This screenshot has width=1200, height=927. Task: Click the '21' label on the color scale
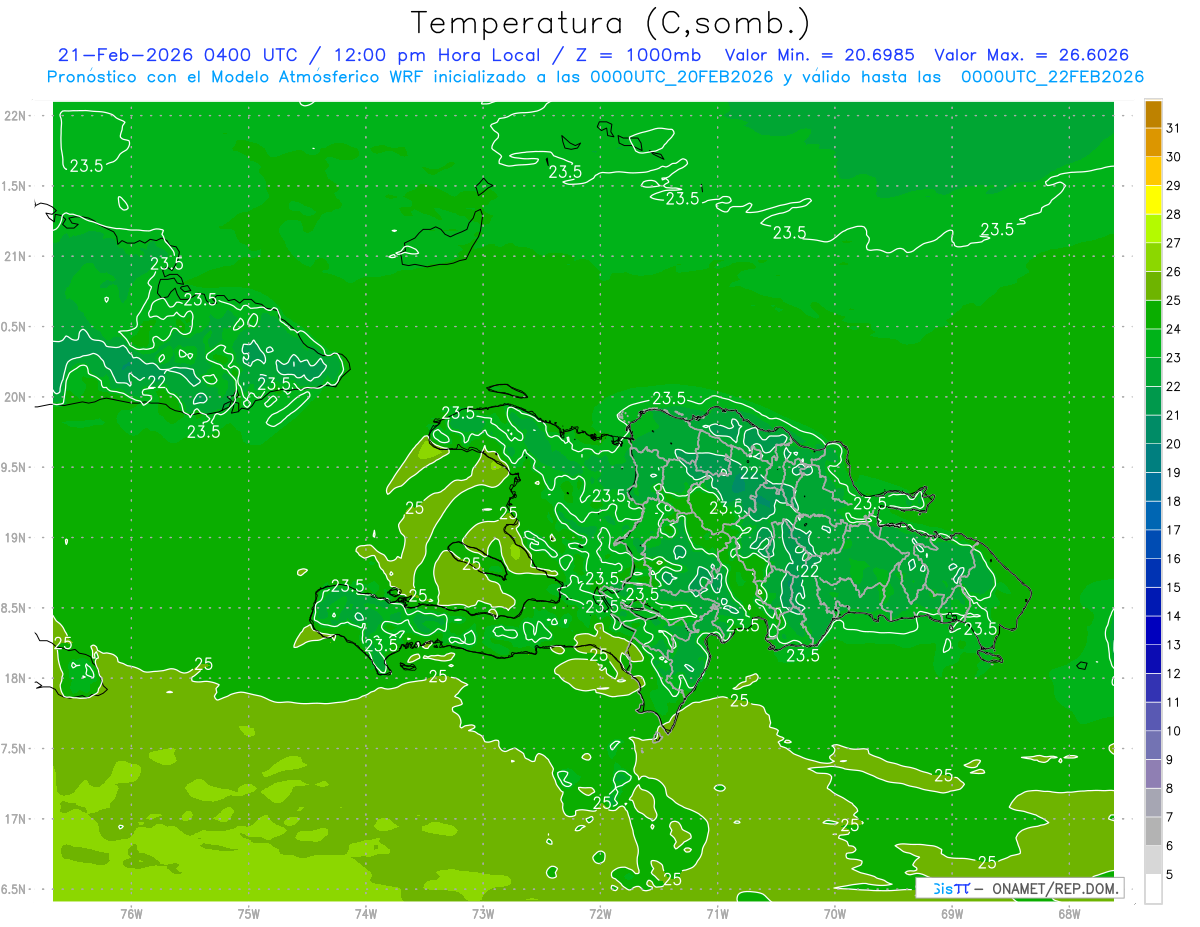pyautogui.click(x=1174, y=415)
